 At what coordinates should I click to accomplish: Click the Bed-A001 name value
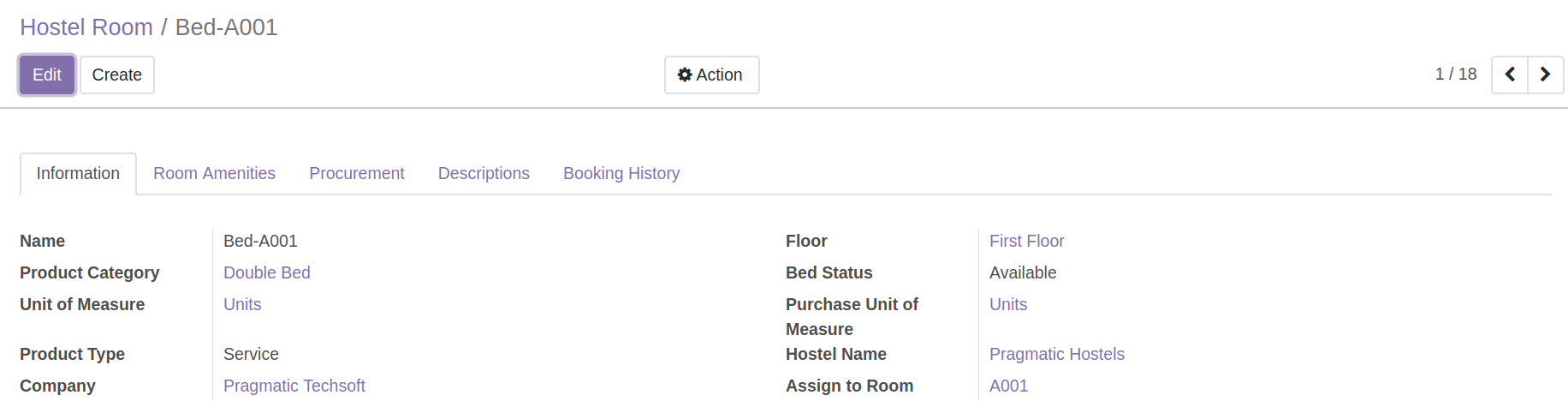pos(260,241)
